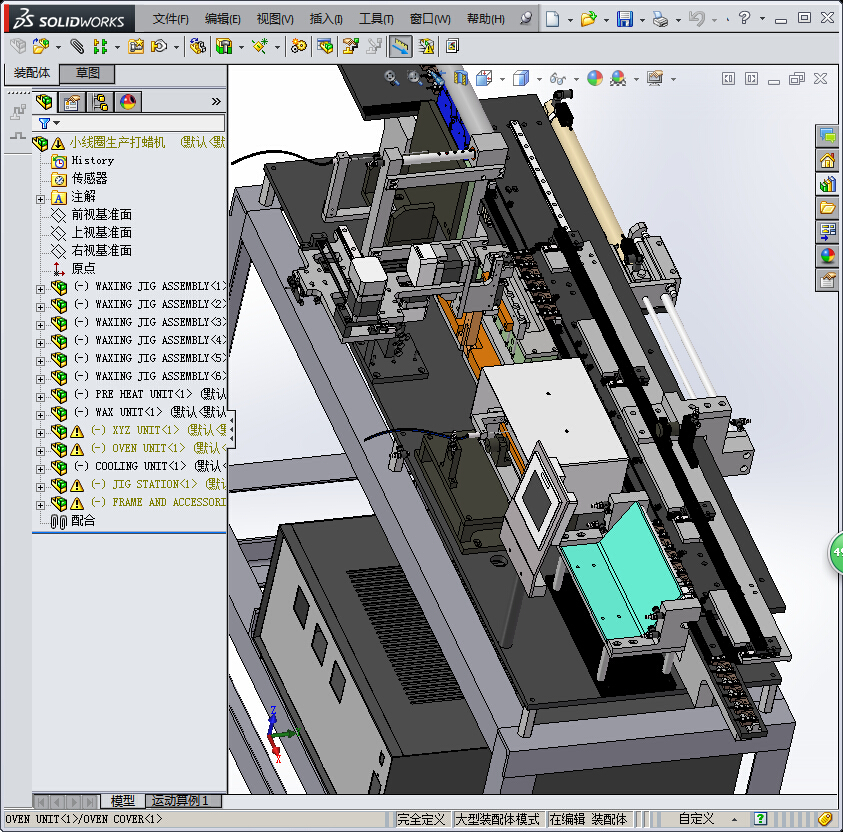Image resolution: width=843 pixels, height=832 pixels.
Task: Open Assembly Features tool
Action: (224, 46)
